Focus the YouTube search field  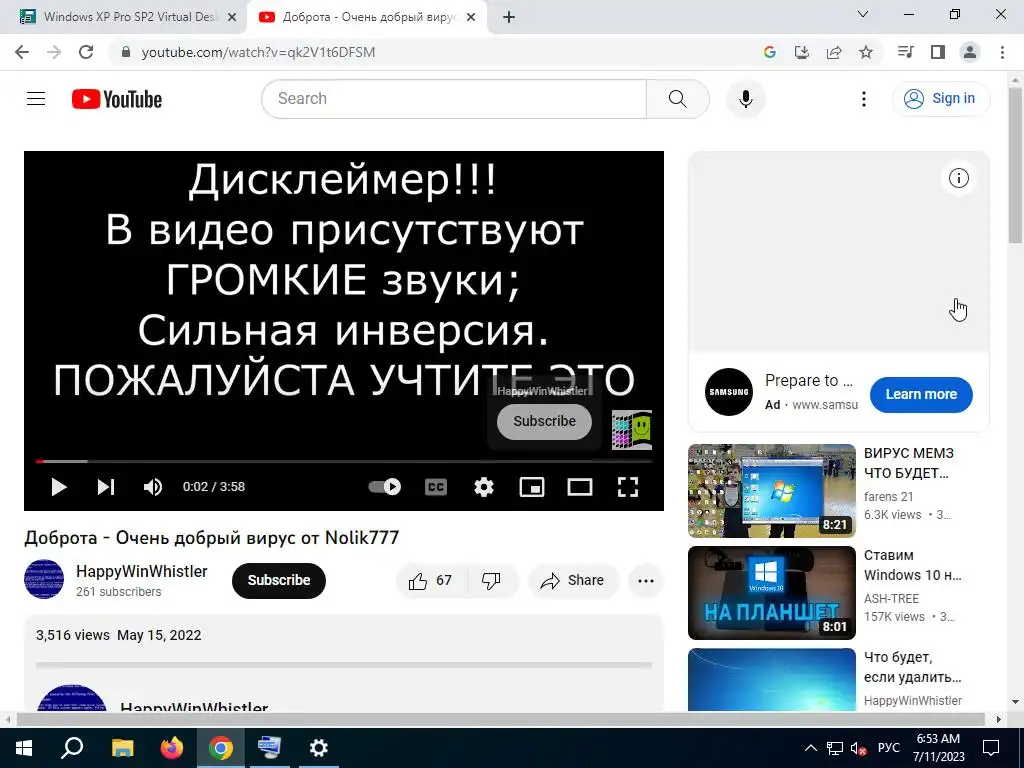pyautogui.click(x=454, y=99)
